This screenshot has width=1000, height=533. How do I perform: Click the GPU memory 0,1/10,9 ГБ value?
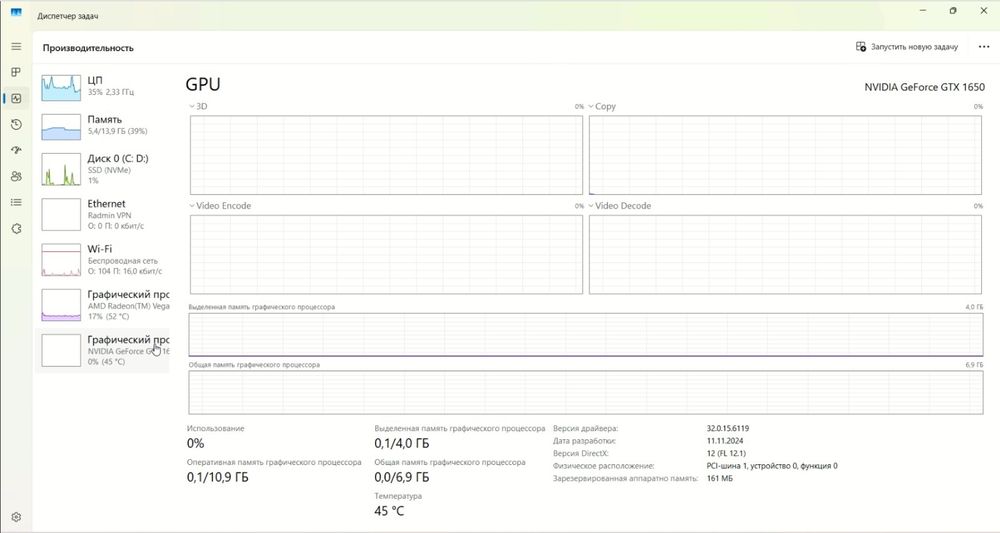(x=217, y=477)
